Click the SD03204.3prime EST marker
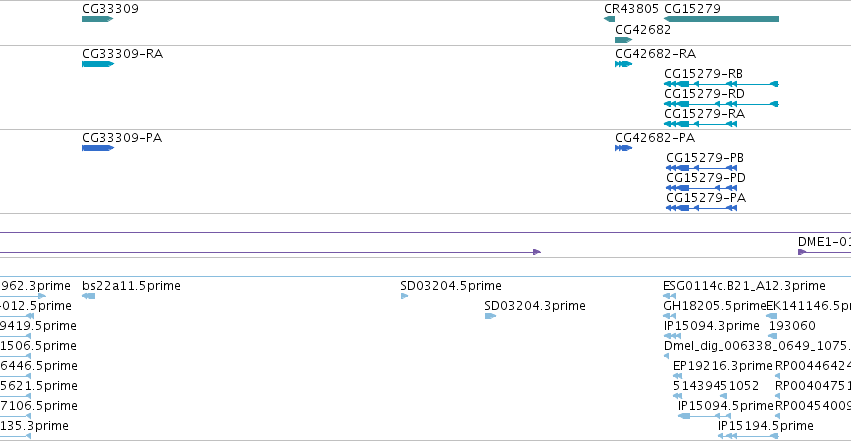Screen dimensions: 851x441 click(x=490, y=316)
